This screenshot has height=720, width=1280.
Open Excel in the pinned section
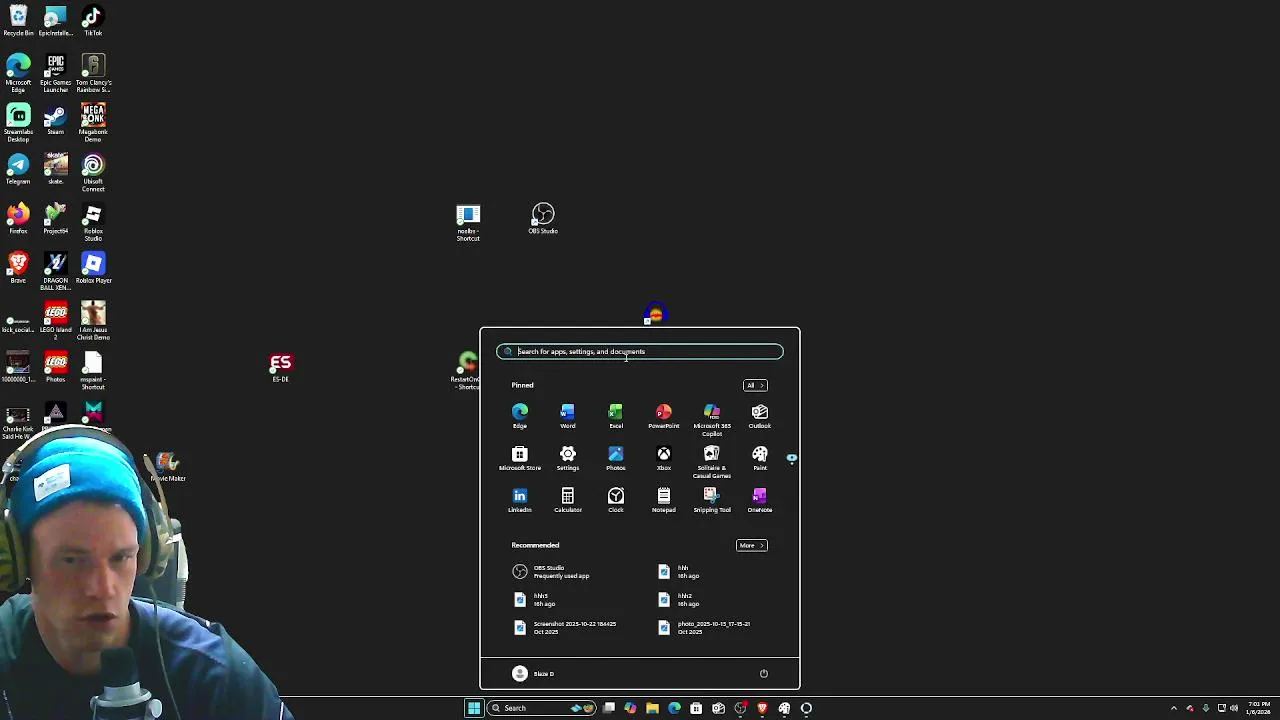point(616,417)
